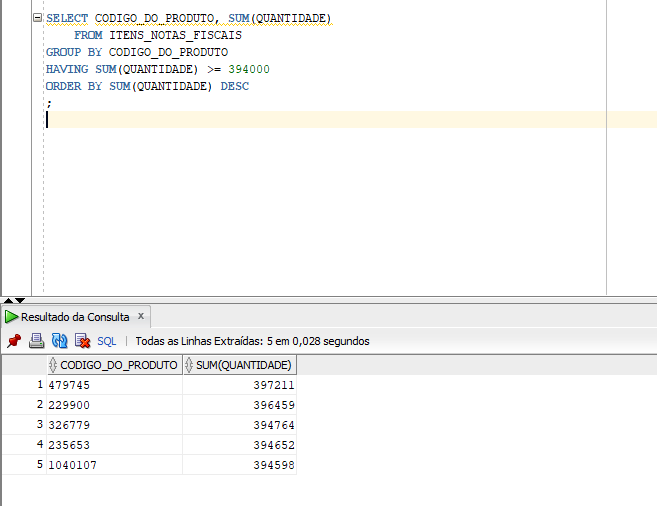Select the SUM(QUANTIDADE) column header

coord(244,365)
